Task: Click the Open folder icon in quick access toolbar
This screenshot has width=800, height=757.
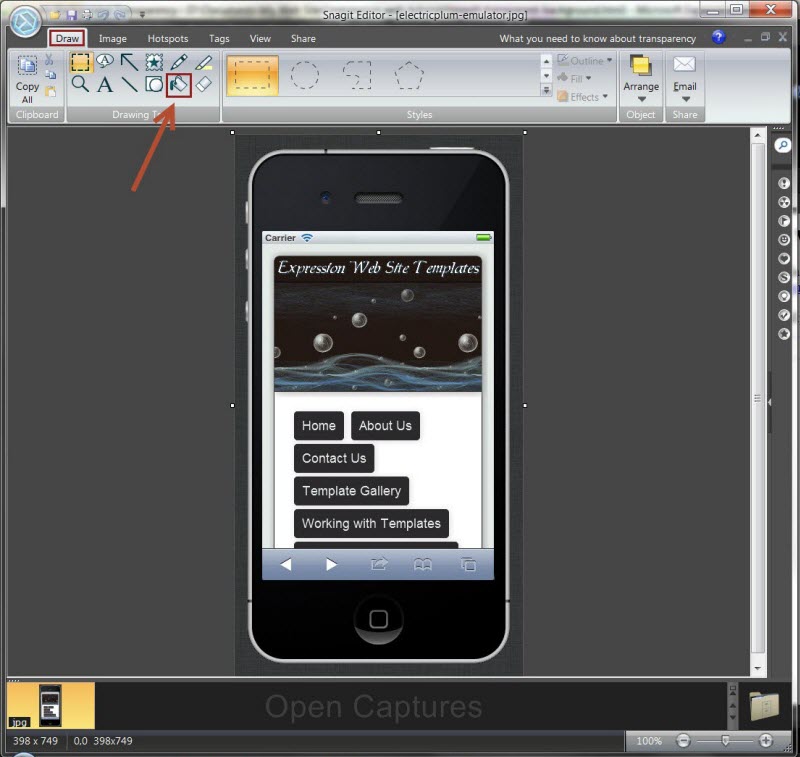Action: 55,15
